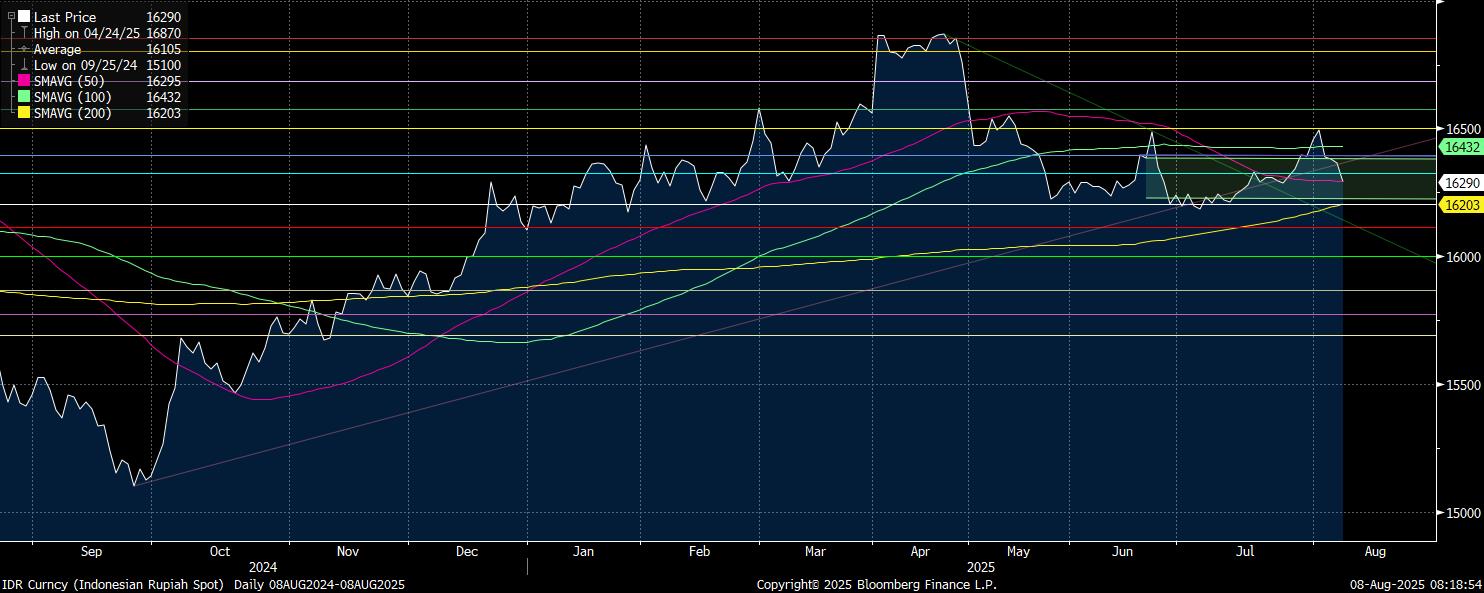Viewport: 1484px width, 593px height.
Task: Select the 'High on 04/24/25' legend entry
Action: pyautogui.click(x=88, y=33)
